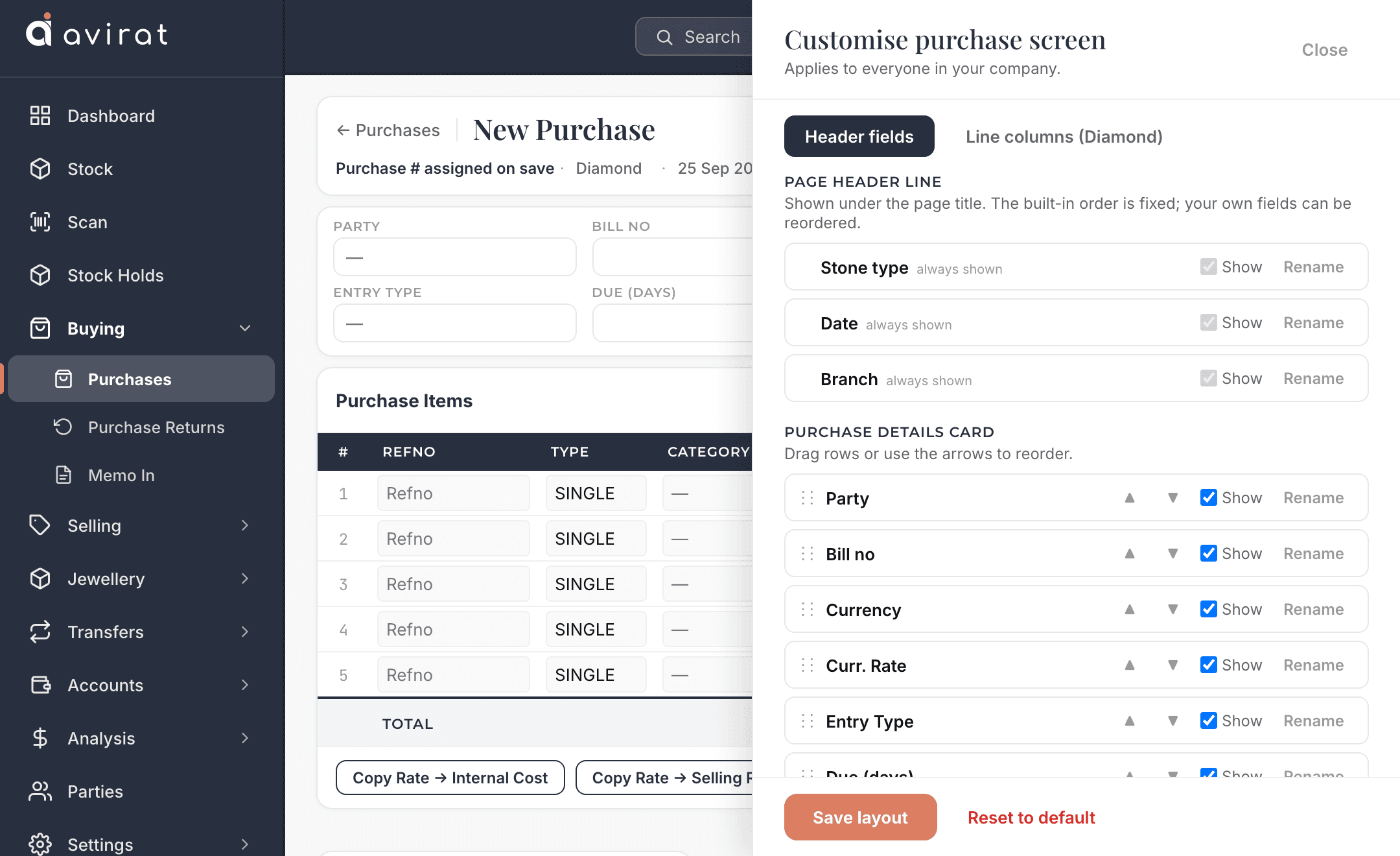Image resolution: width=1400 pixels, height=856 pixels.
Task: Move Bill no row up with arrow
Action: (x=1130, y=554)
